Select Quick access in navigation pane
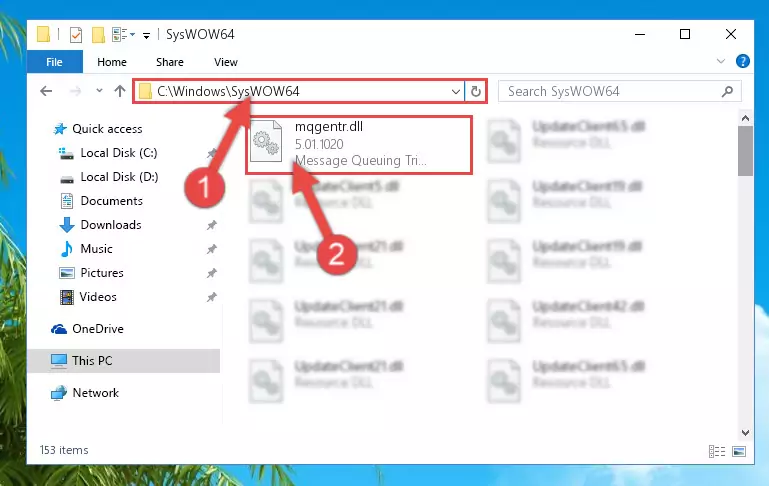Viewport: 769px width, 486px height. 107,129
